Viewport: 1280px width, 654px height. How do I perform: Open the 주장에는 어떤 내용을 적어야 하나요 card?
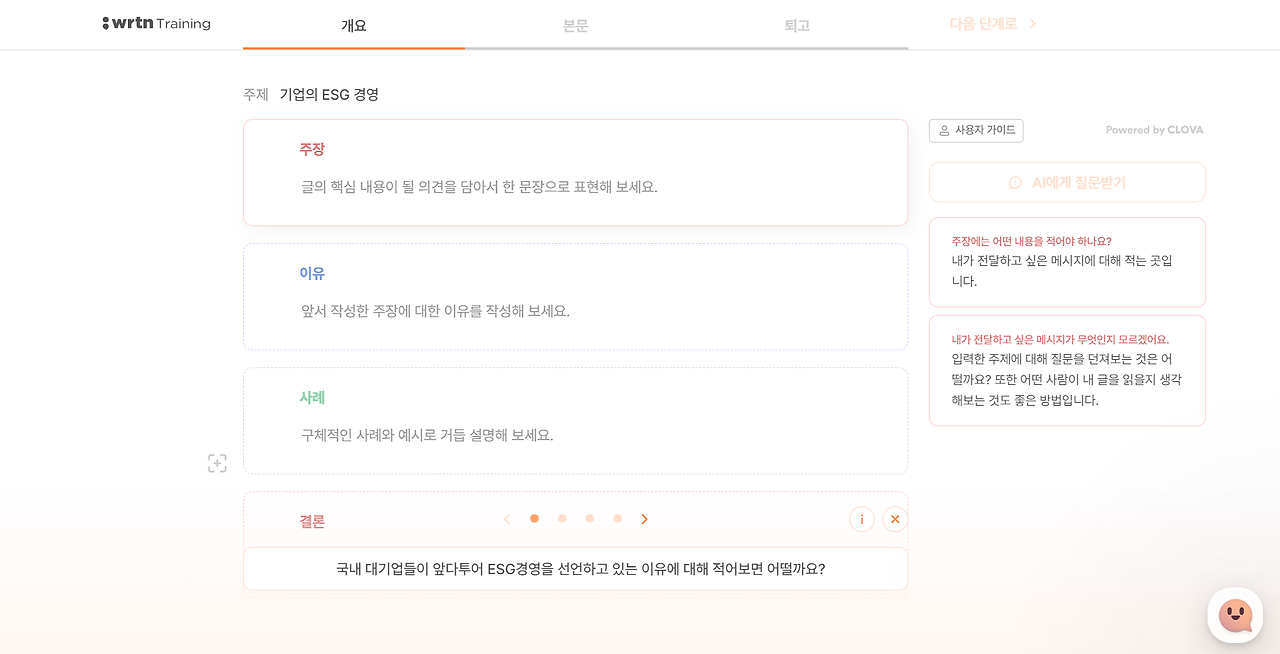(1067, 262)
